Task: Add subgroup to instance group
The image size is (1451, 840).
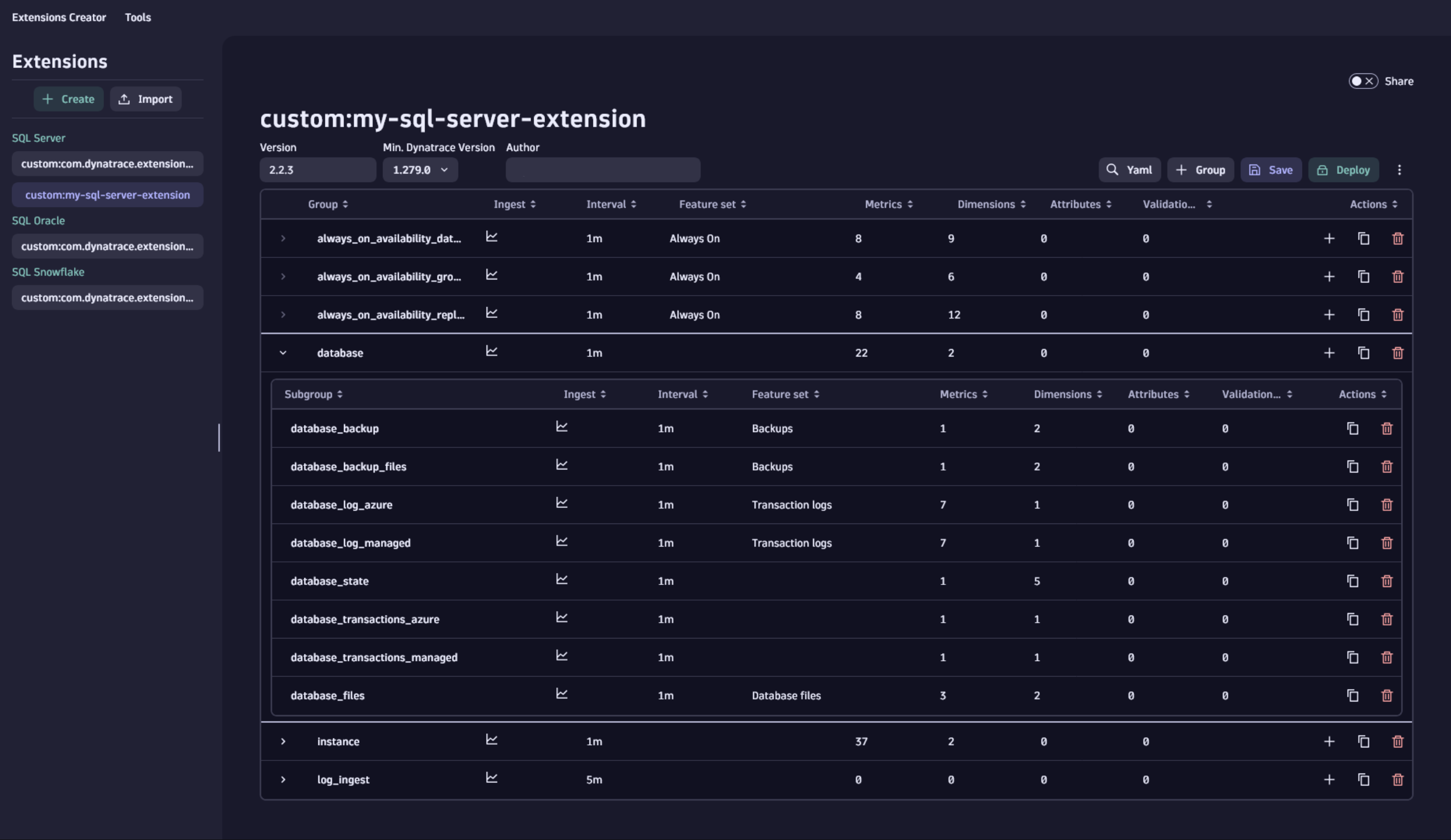Action: [1329, 741]
